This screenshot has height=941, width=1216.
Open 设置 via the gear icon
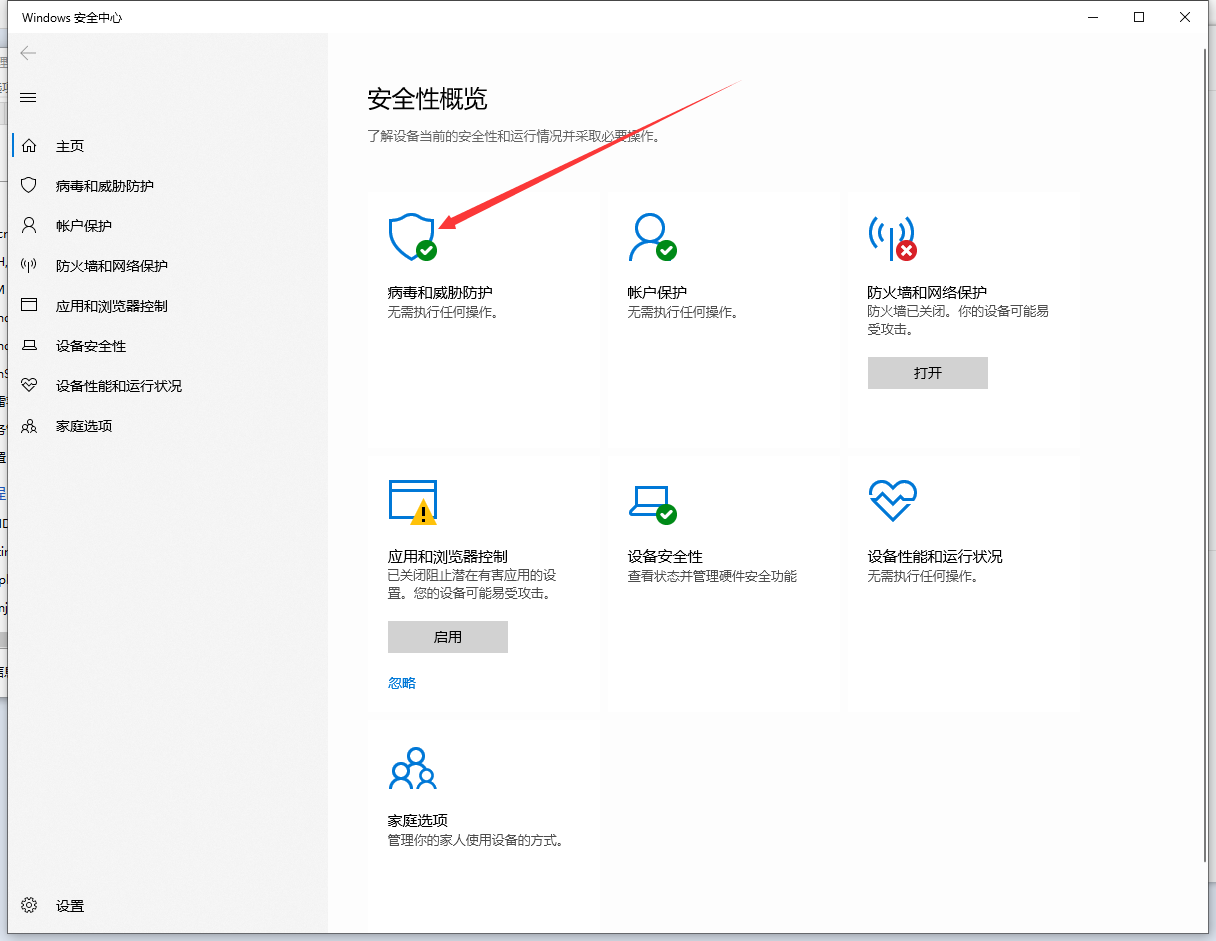[29, 906]
